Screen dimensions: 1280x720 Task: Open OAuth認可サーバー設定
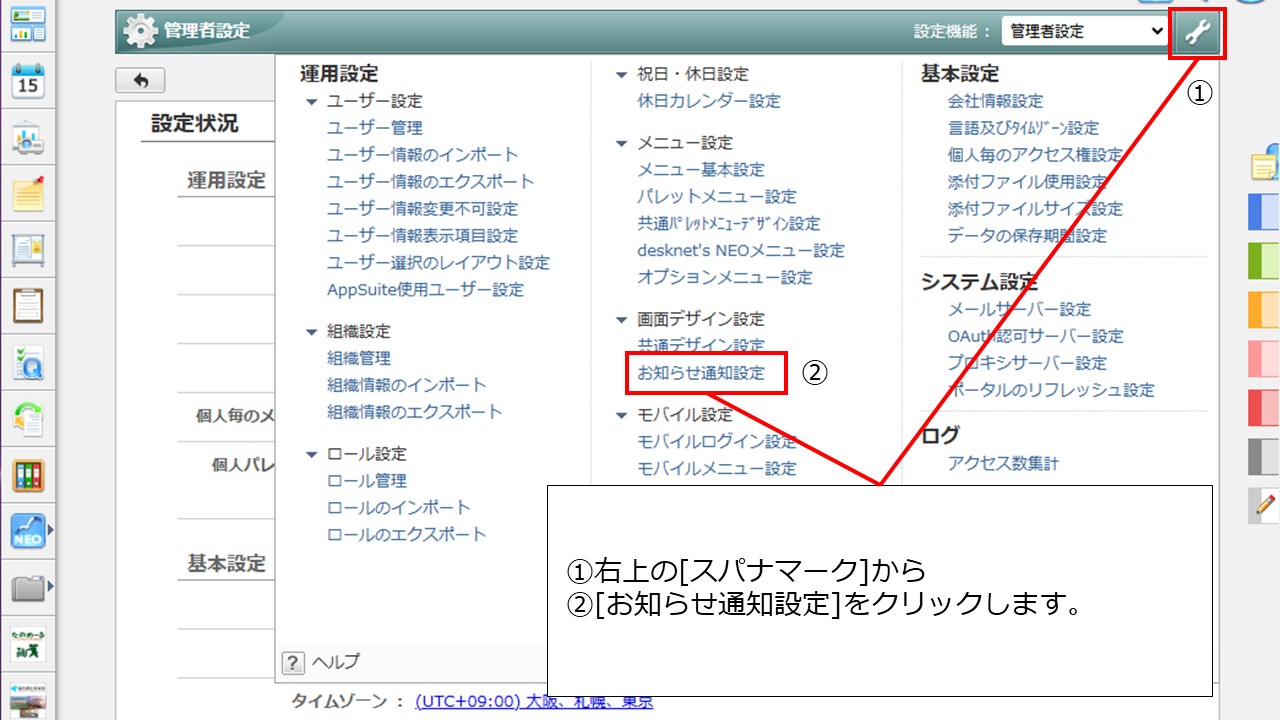(1035, 337)
